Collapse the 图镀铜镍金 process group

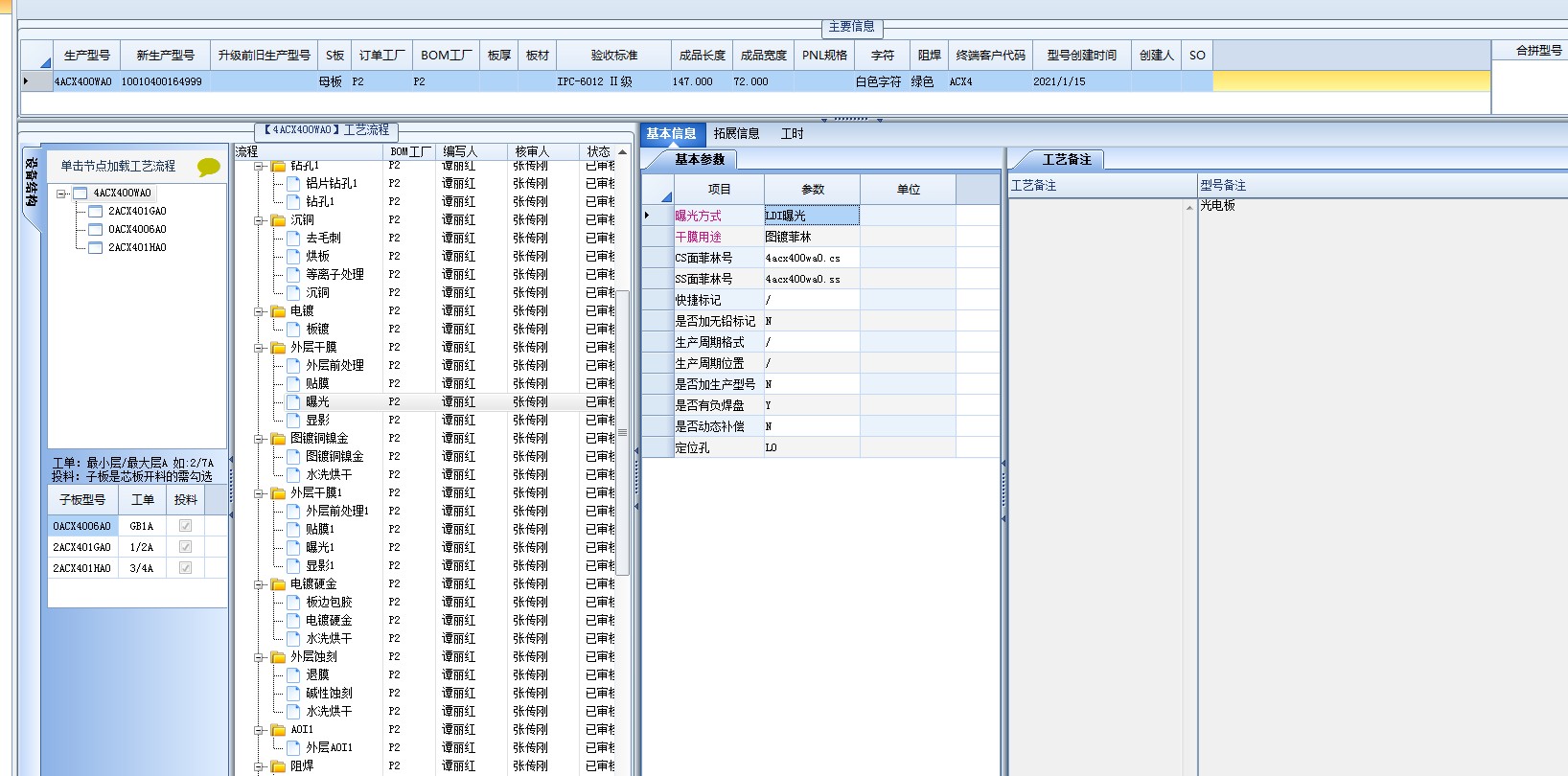click(259, 439)
